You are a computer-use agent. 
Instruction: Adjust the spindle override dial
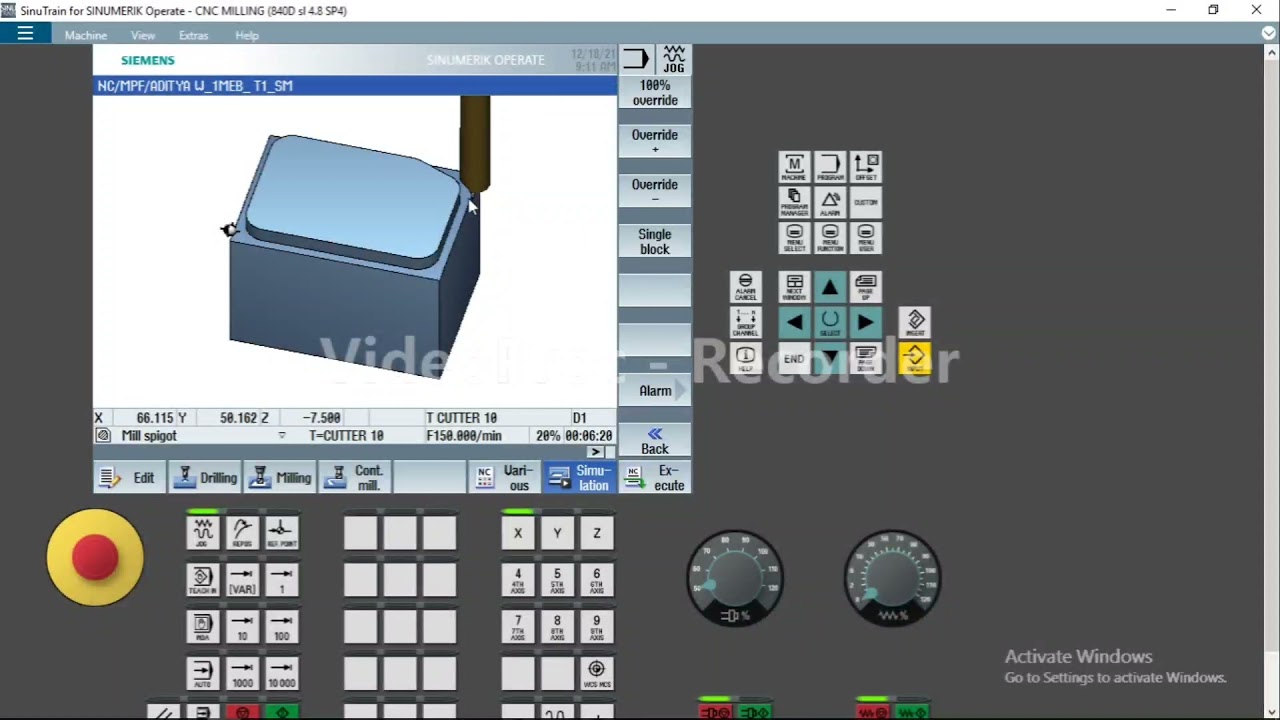[x=735, y=577]
